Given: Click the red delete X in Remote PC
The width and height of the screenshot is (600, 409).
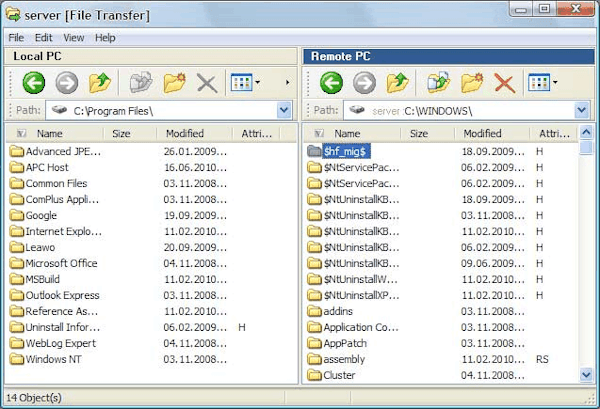Looking at the screenshot, I should coord(505,83).
